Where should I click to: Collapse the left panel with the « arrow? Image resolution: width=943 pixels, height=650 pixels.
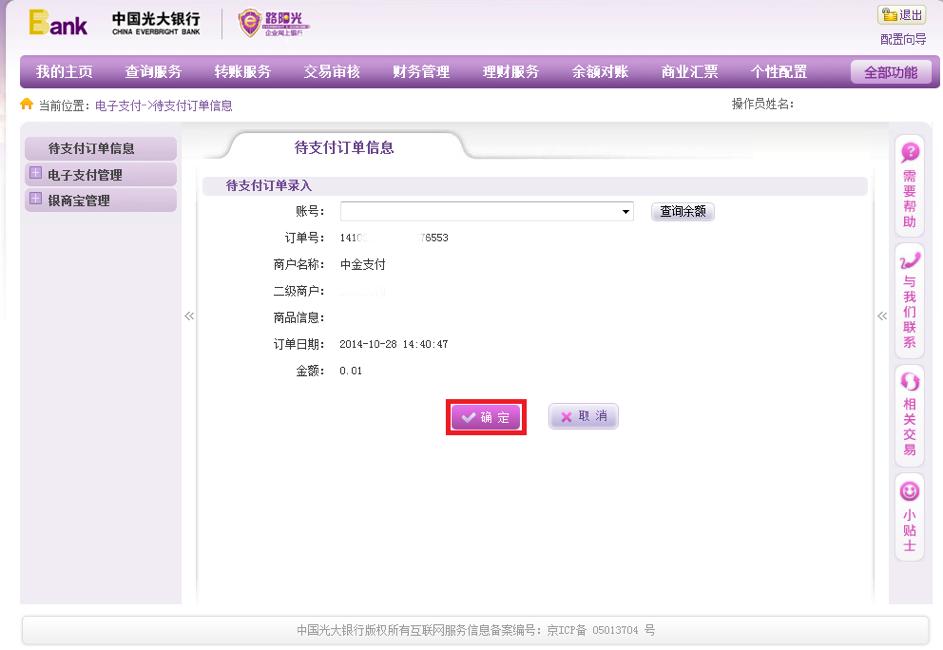188,315
